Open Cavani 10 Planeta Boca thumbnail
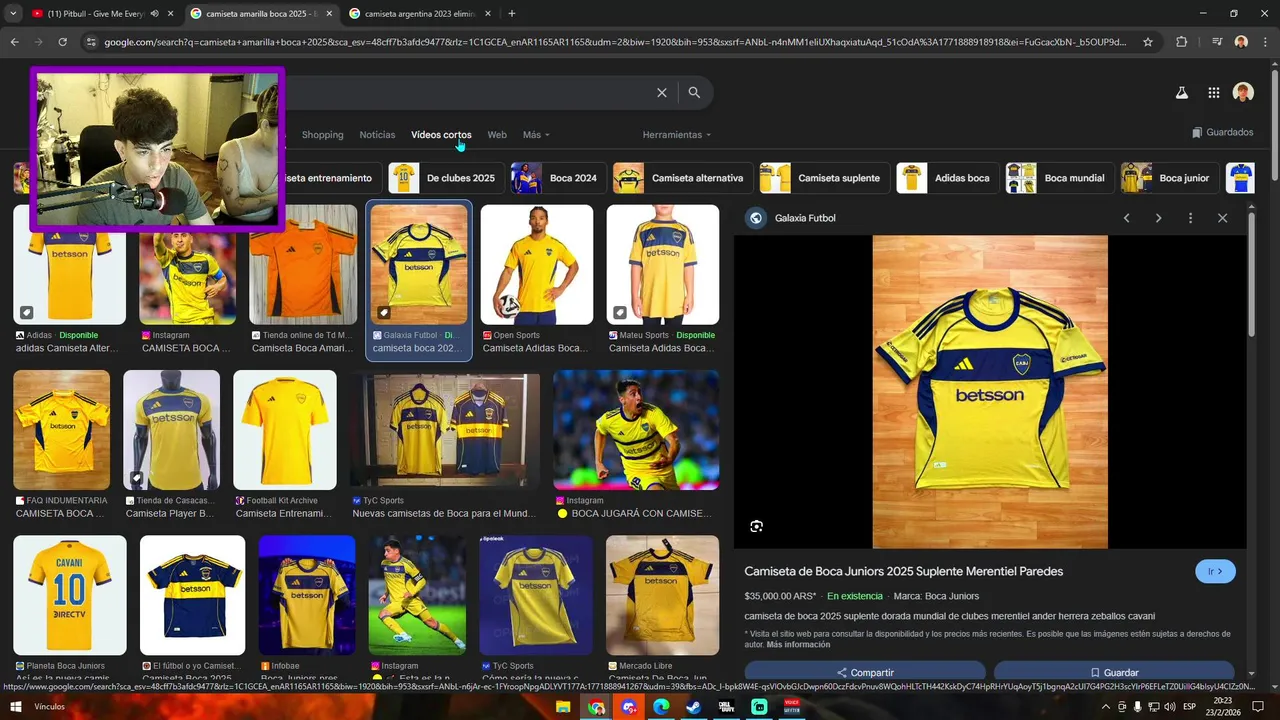 point(70,596)
